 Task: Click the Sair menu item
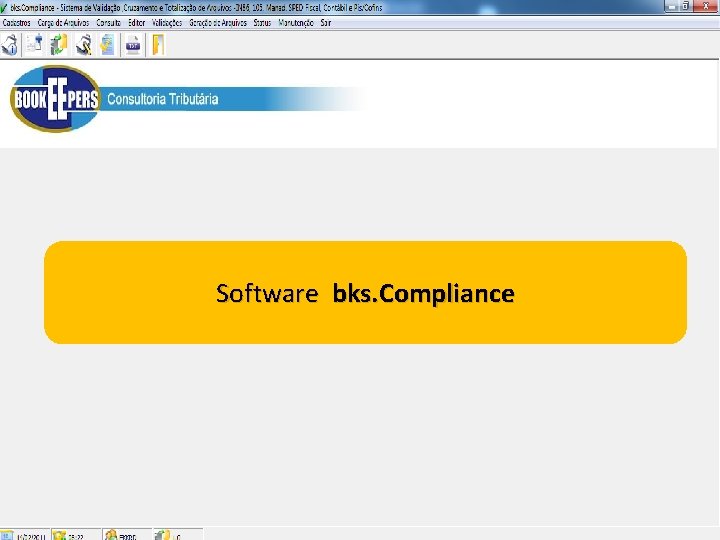click(x=326, y=22)
